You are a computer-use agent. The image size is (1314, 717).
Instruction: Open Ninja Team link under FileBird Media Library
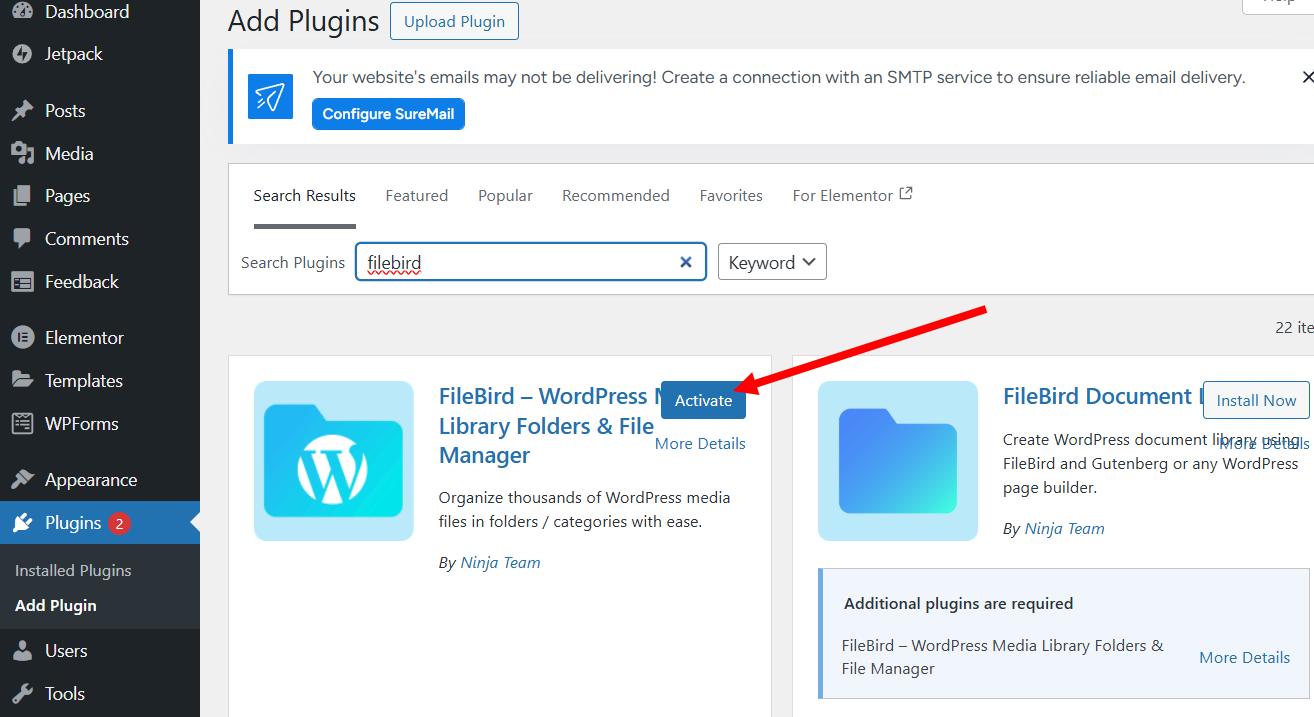click(500, 563)
